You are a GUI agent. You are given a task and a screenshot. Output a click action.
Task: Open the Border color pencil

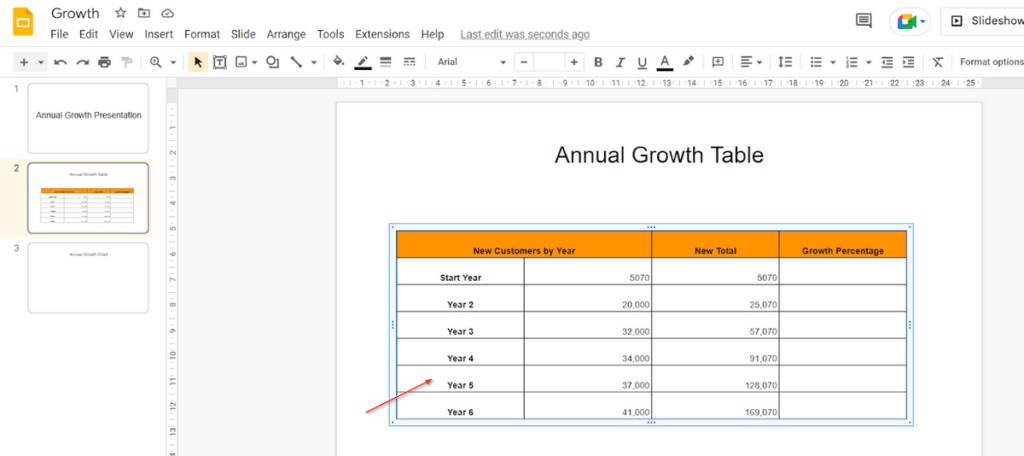click(x=363, y=62)
